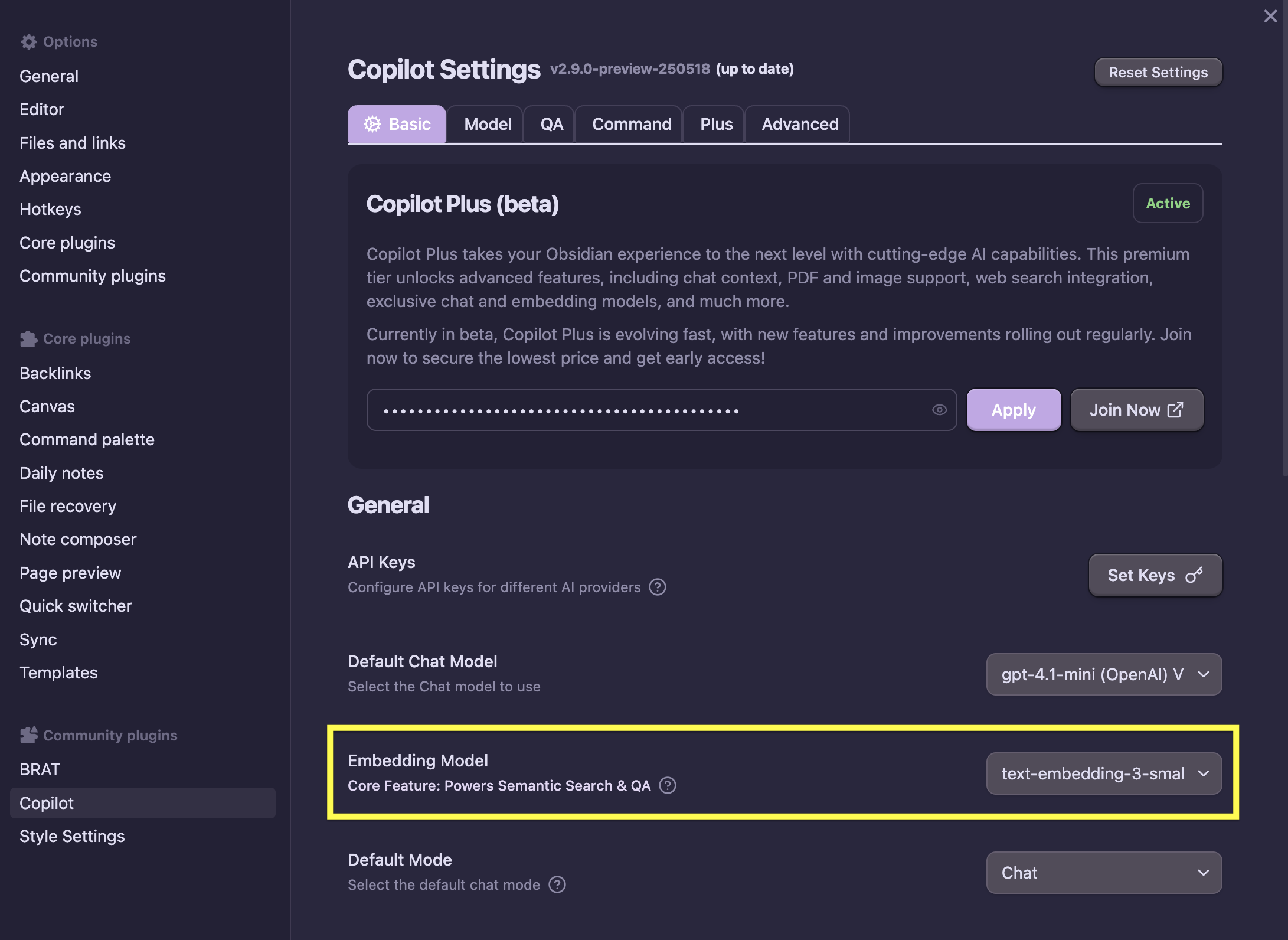Open Style Settings in the sidebar
Screen dimensions: 1288x940
pyautogui.click(x=72, y=836)
